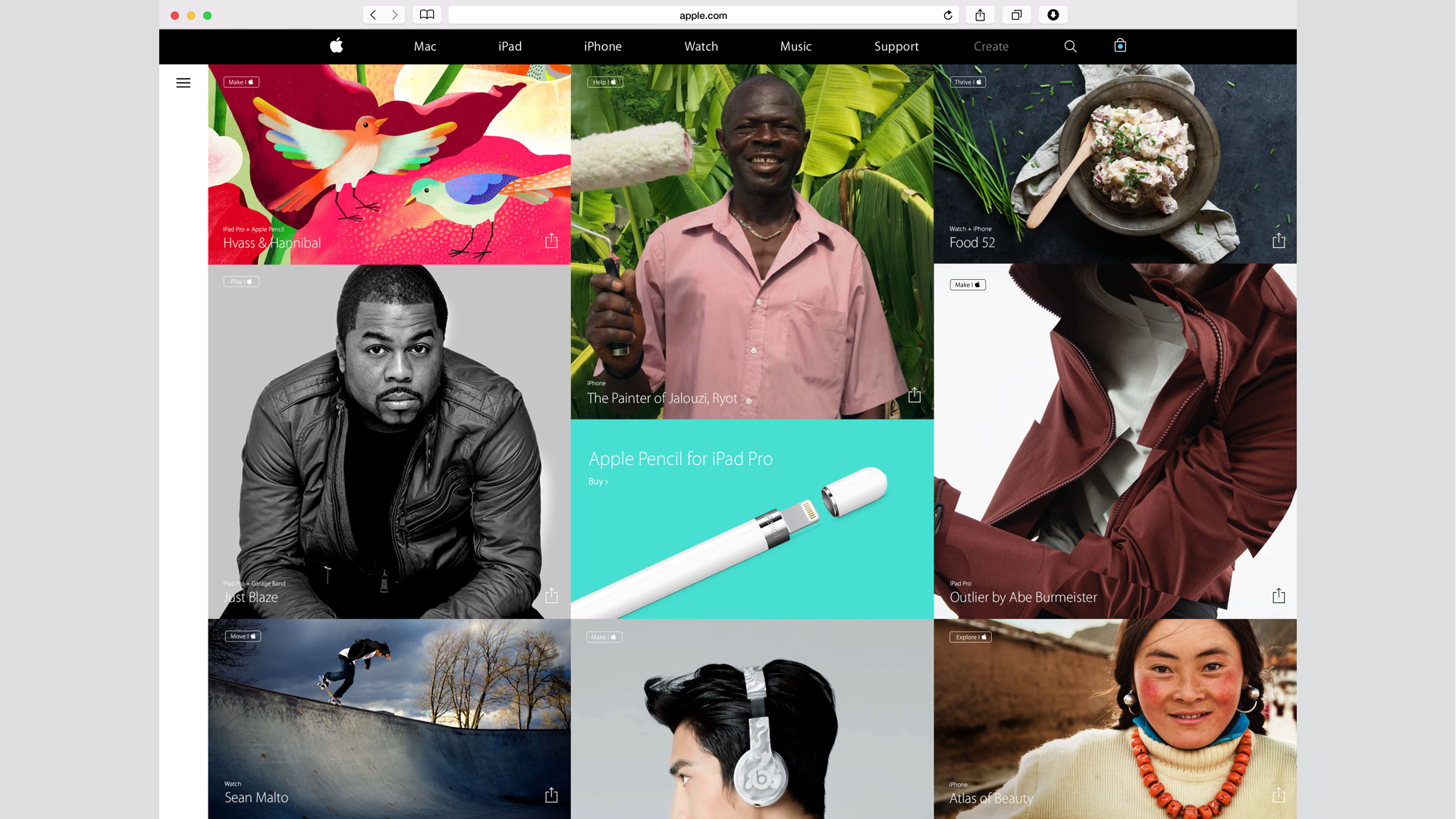Open Outlier by Abe Burmeister title
Screen dimensions: 1456x819
(1023, 598)
